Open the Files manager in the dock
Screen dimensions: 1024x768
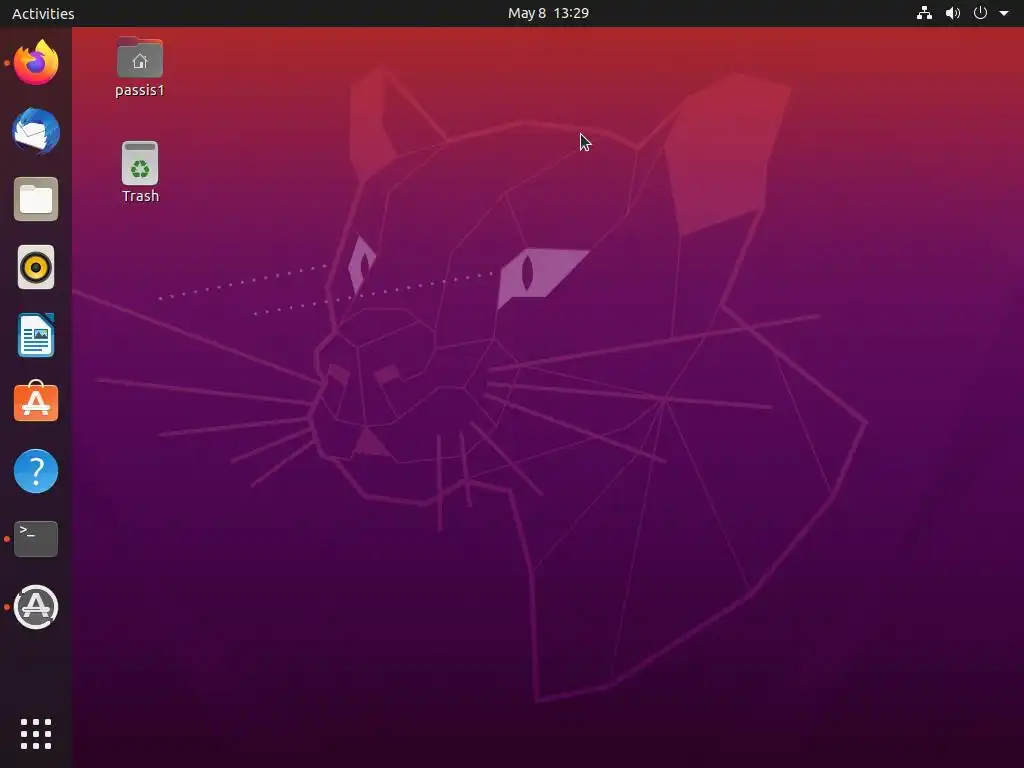tap(36, 199)
